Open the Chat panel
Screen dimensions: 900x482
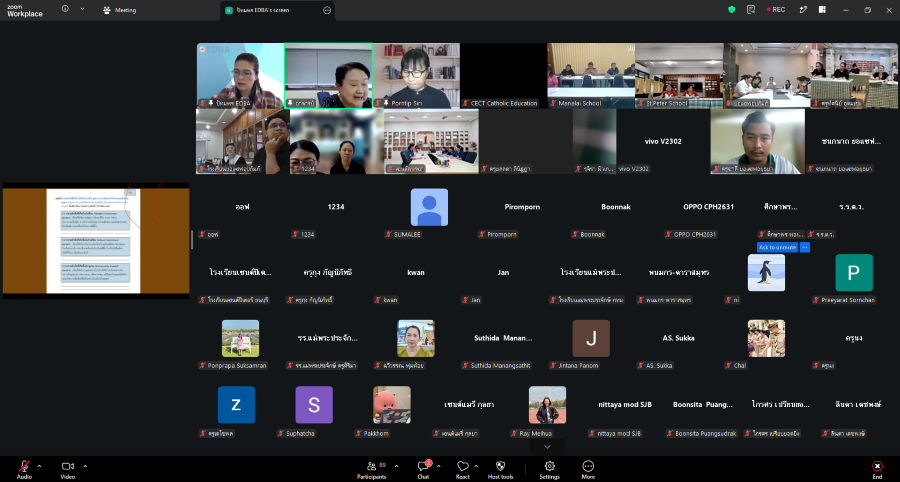pos(424,469)
